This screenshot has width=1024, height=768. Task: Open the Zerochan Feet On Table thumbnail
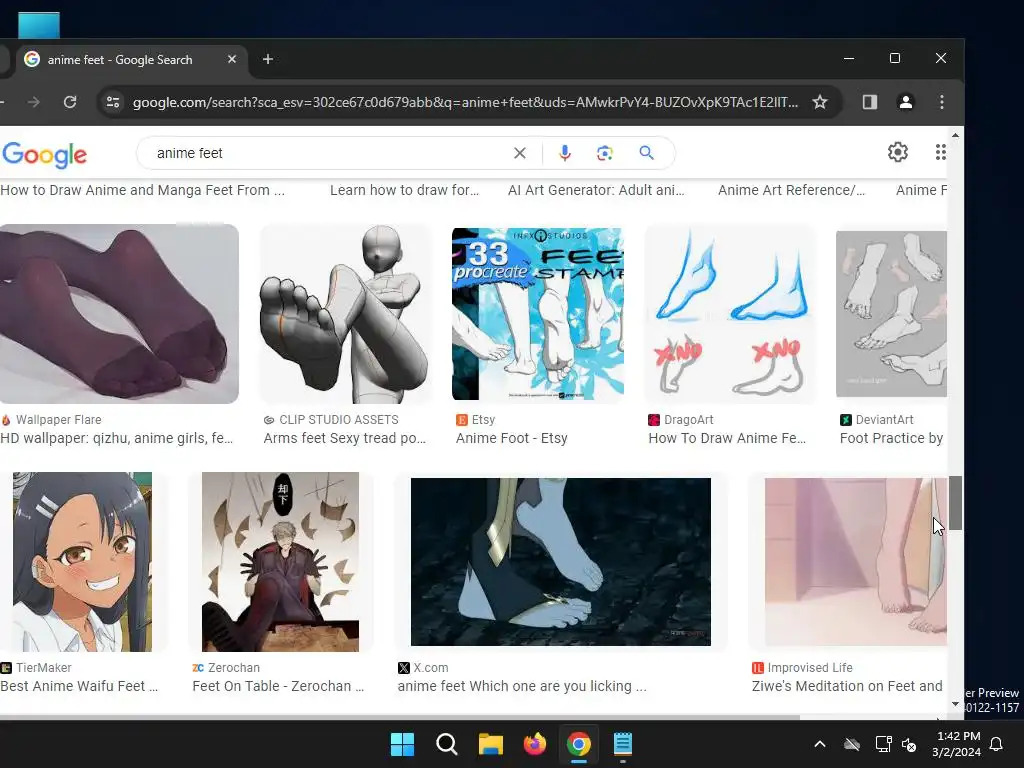[280, 562]
